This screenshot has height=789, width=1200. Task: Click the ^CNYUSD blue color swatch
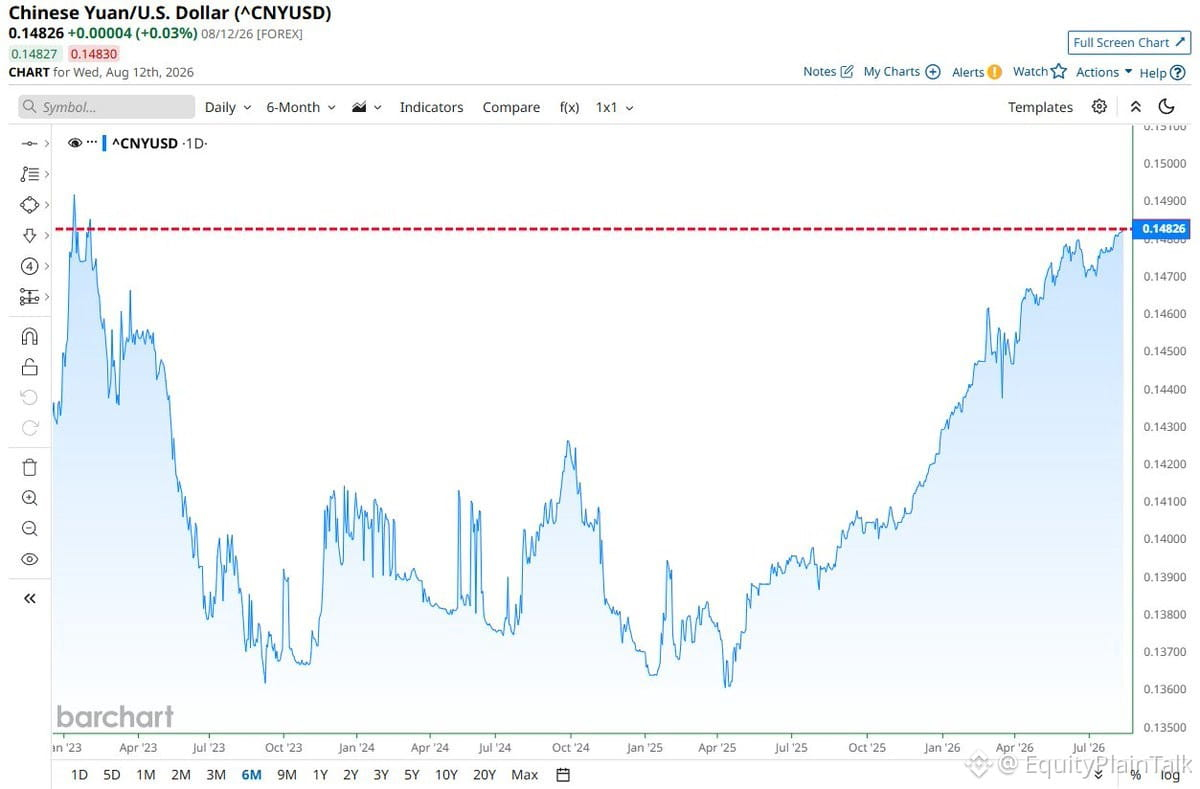(x=104, y=143)
